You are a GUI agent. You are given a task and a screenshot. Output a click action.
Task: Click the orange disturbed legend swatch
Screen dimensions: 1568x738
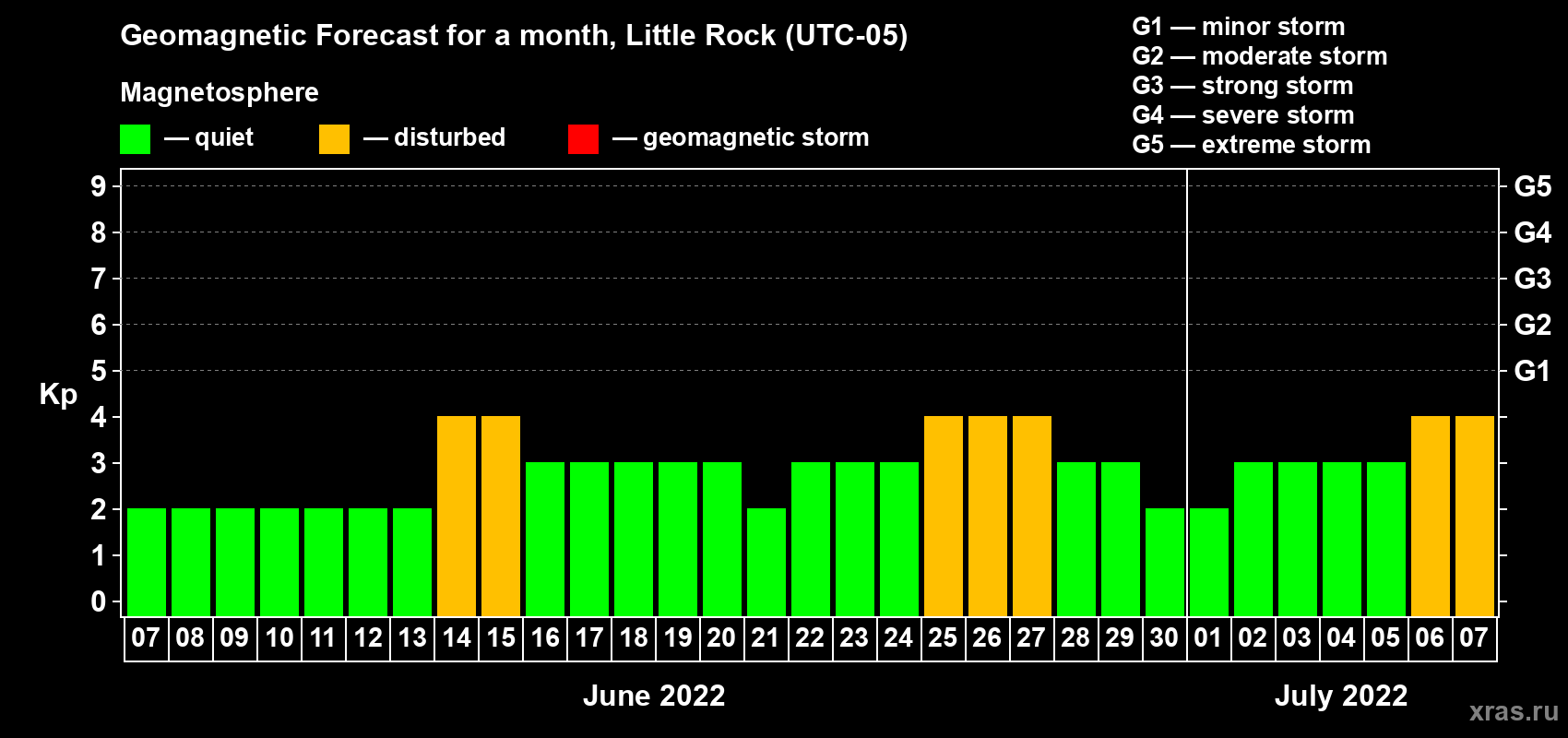[x=334, y=139]
